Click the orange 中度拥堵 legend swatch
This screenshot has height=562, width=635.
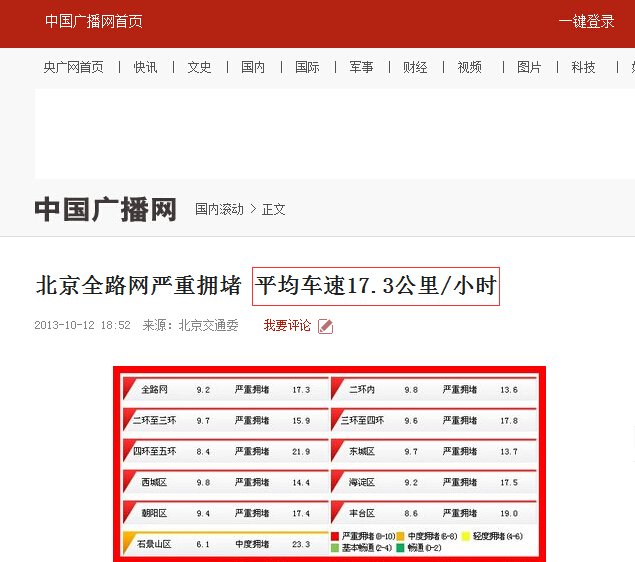pyautogui.click(x=401, y=536)
